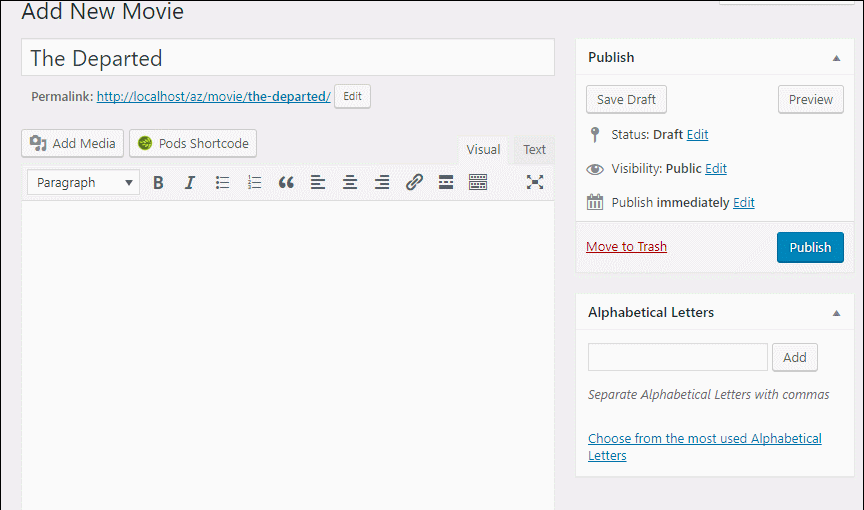Insert a numbered list
Screen dimensions: 864x510
pos(254,182)
